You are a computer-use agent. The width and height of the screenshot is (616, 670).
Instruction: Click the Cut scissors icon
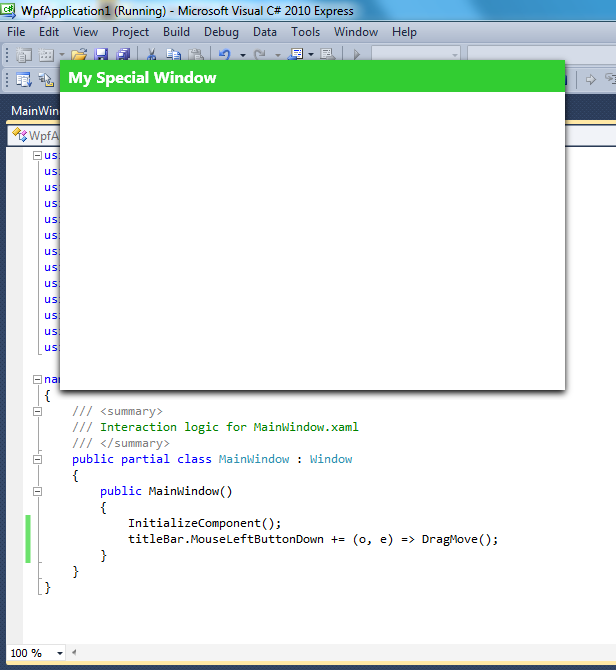(x=151, y=54)
